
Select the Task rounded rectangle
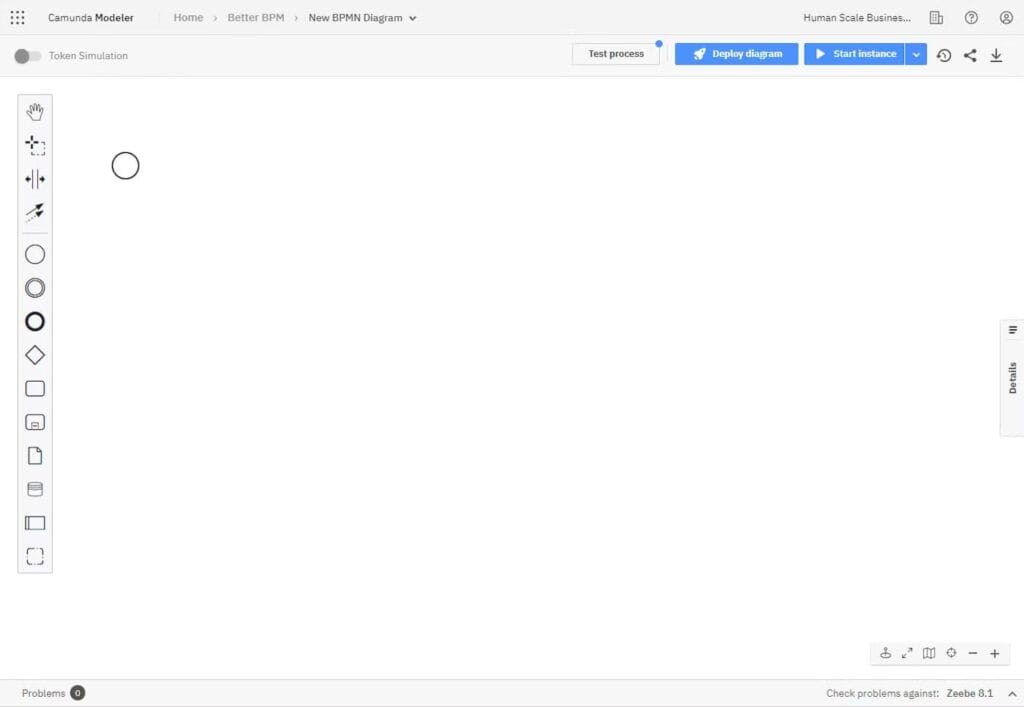click(x=35, y=389)
